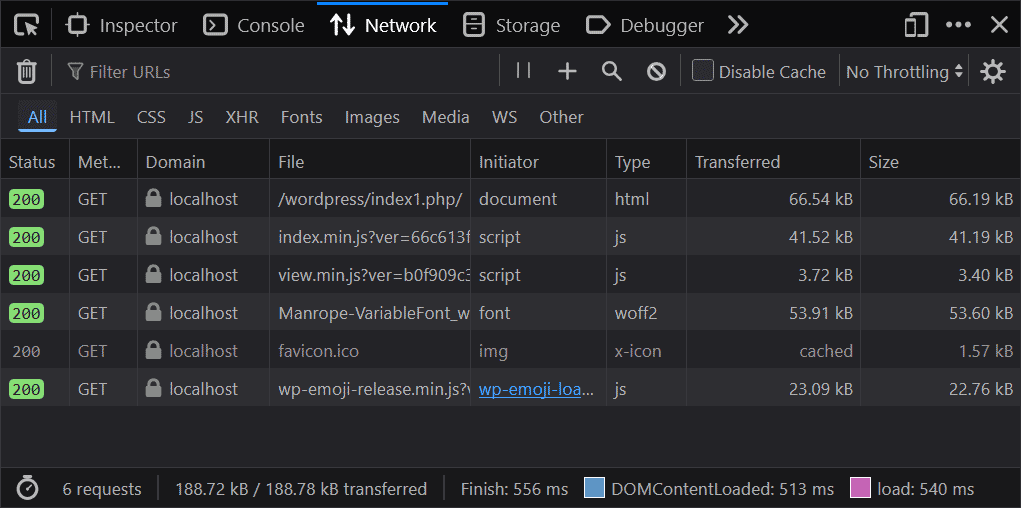Click the 200 status badge for index.min.js

click(26, 237)
